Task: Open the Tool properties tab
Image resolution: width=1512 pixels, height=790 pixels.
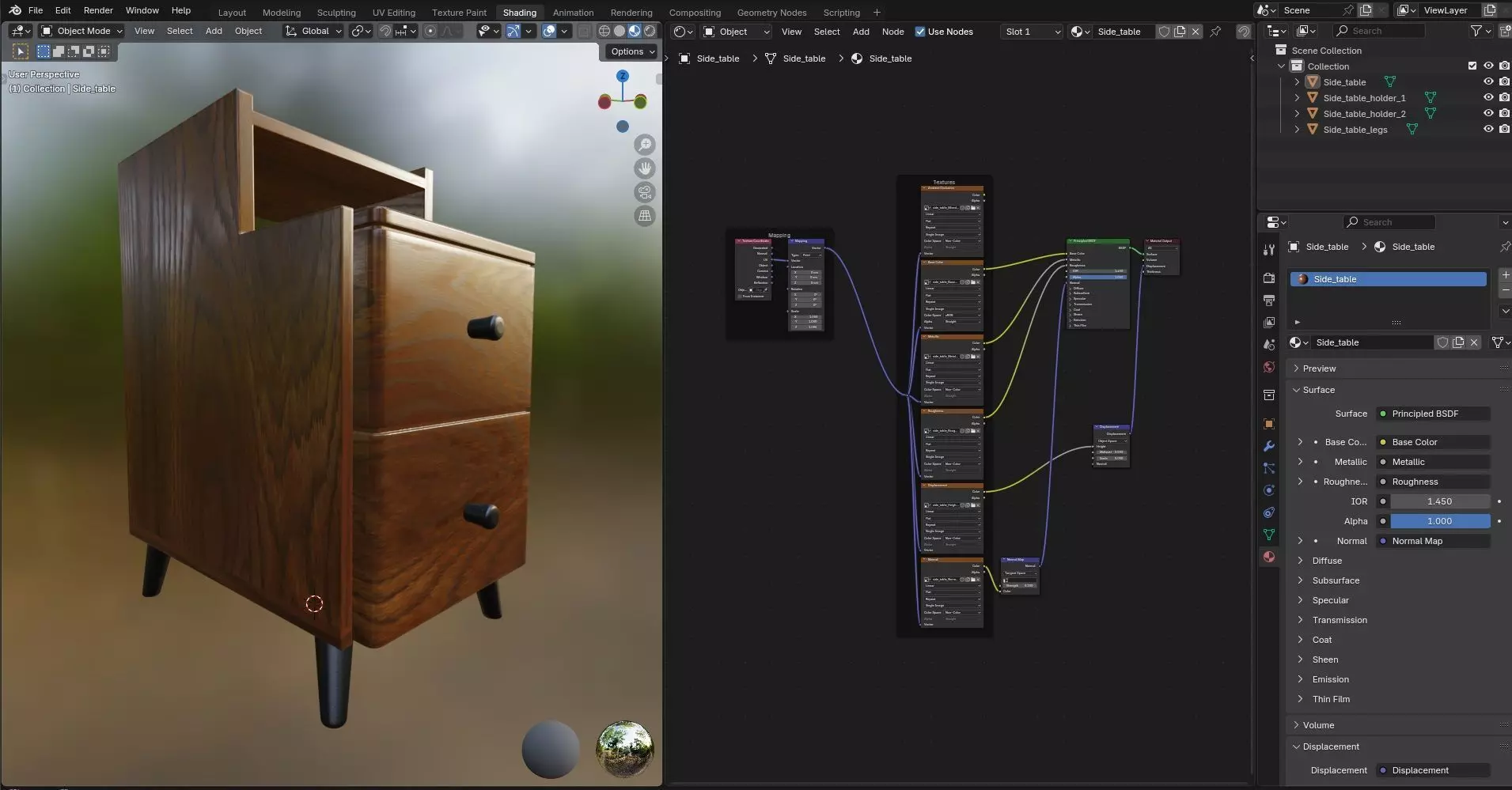Action: 1269,249
